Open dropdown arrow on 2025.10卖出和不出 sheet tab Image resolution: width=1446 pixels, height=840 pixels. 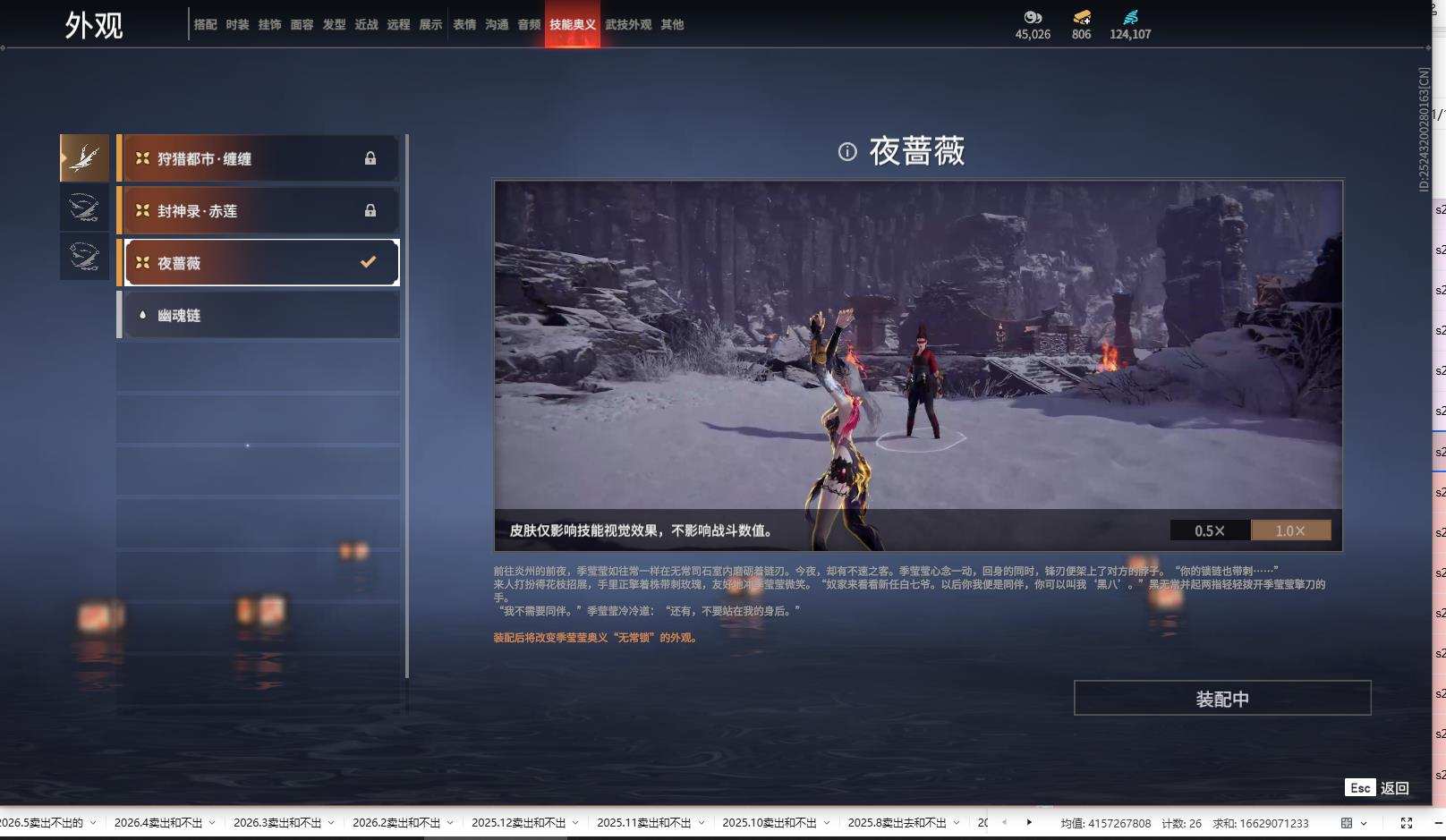pos(826,823)
